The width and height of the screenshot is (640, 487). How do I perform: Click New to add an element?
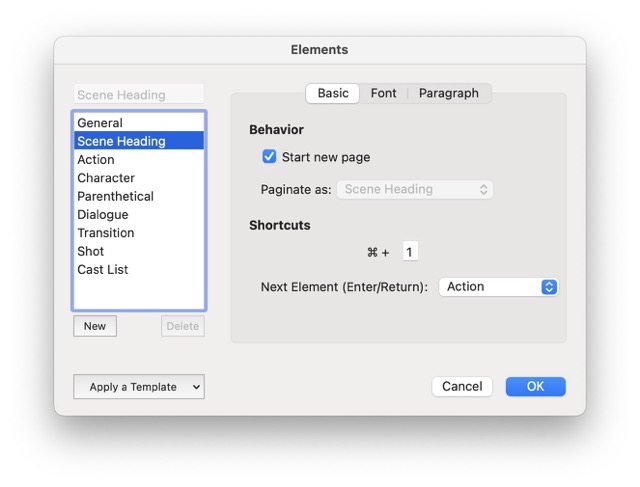coord(95,326)
